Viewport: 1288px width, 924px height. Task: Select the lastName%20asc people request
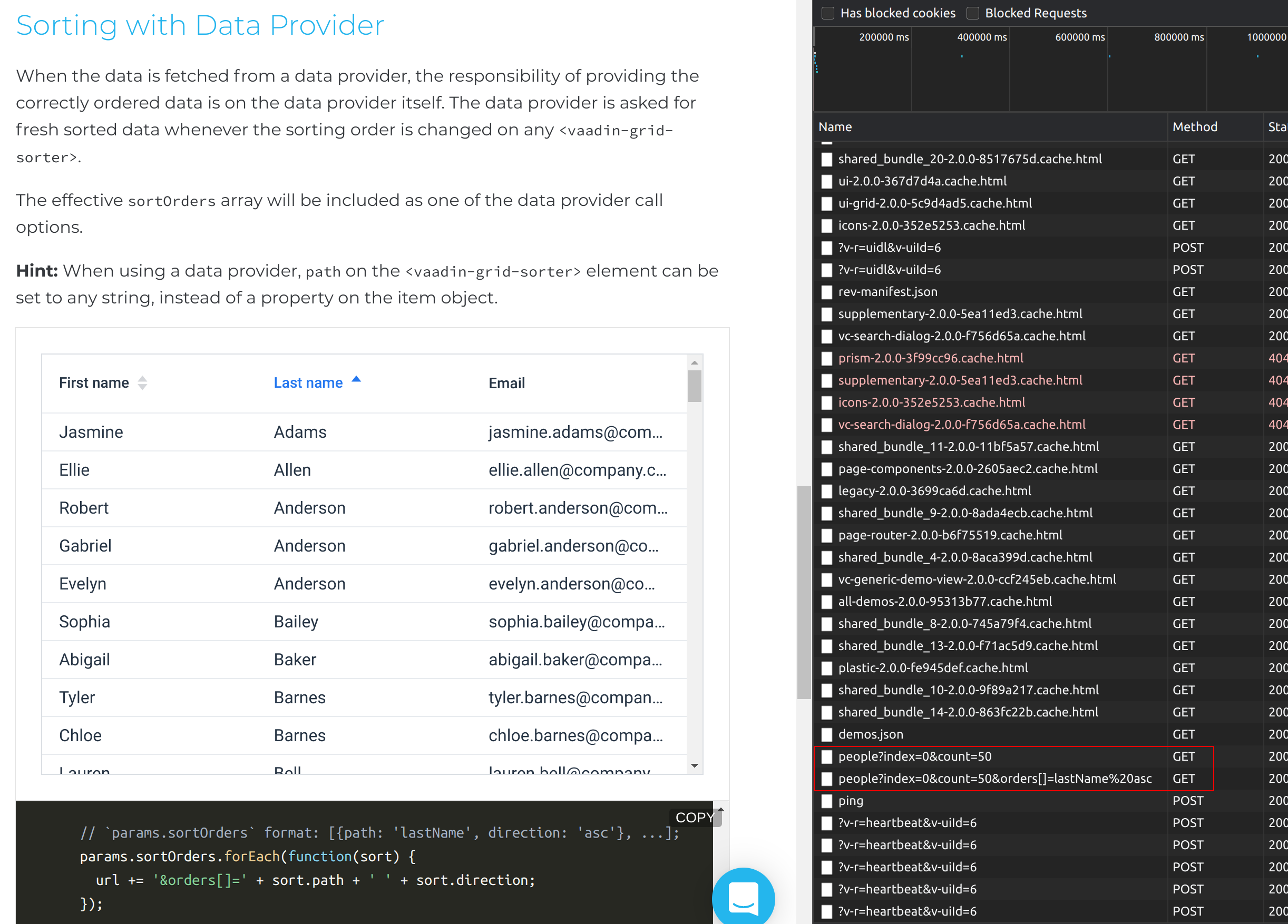[x=994, y=779]
